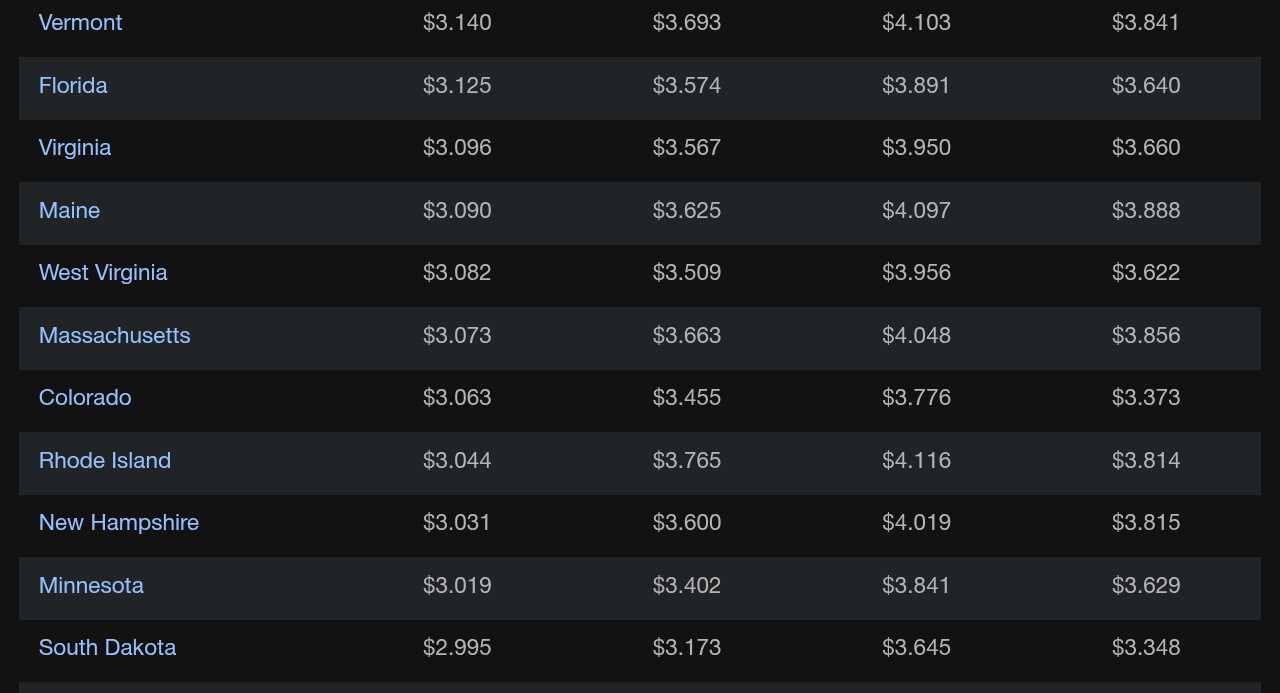Open the South Dakota link
Viewport: 1280px width, 693px height.
tap(107, 648)
